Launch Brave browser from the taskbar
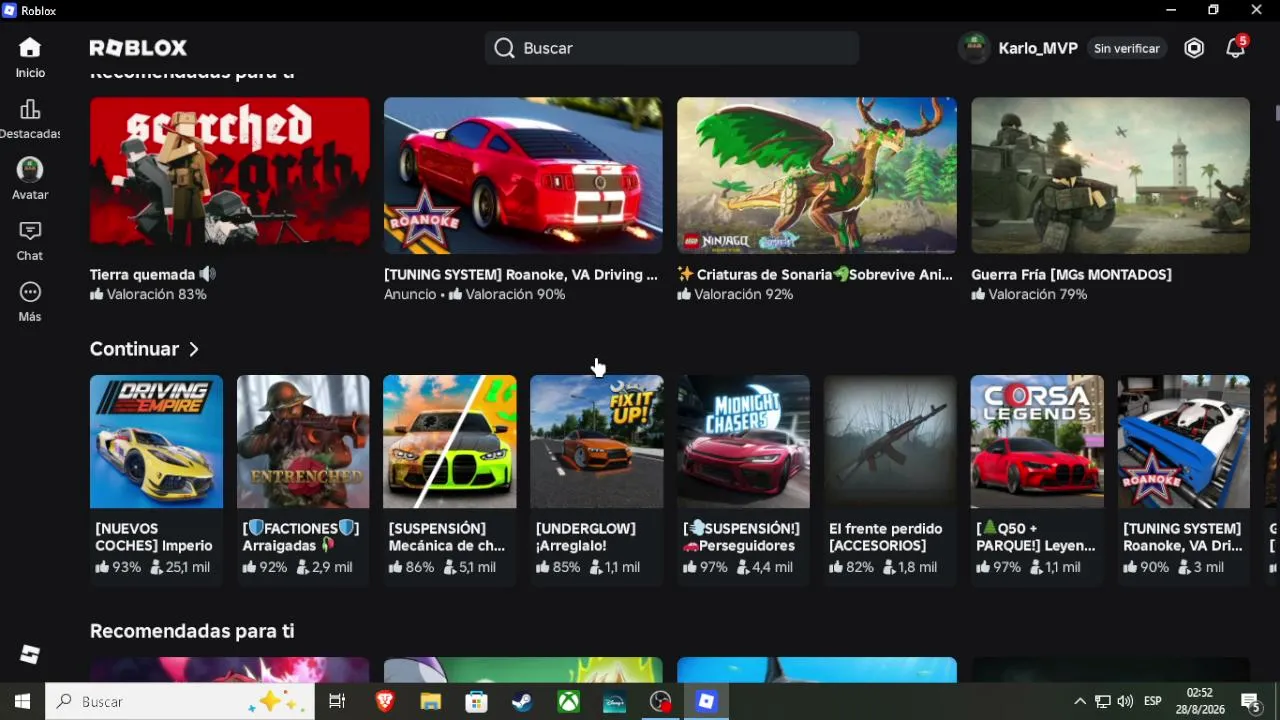This screenshot has width=1280, height=720. [x=385, y=702]
